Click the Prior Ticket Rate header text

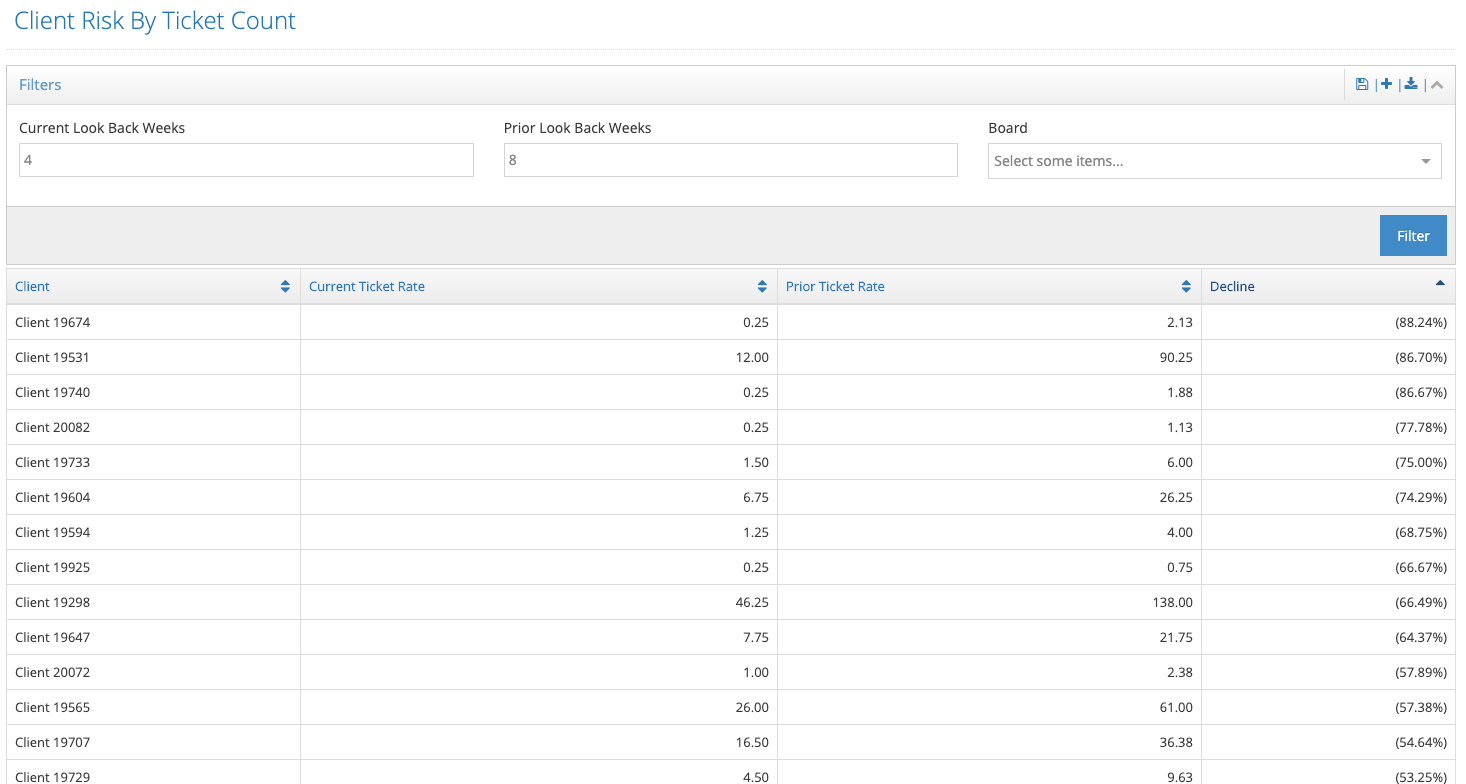coord(835,287)
